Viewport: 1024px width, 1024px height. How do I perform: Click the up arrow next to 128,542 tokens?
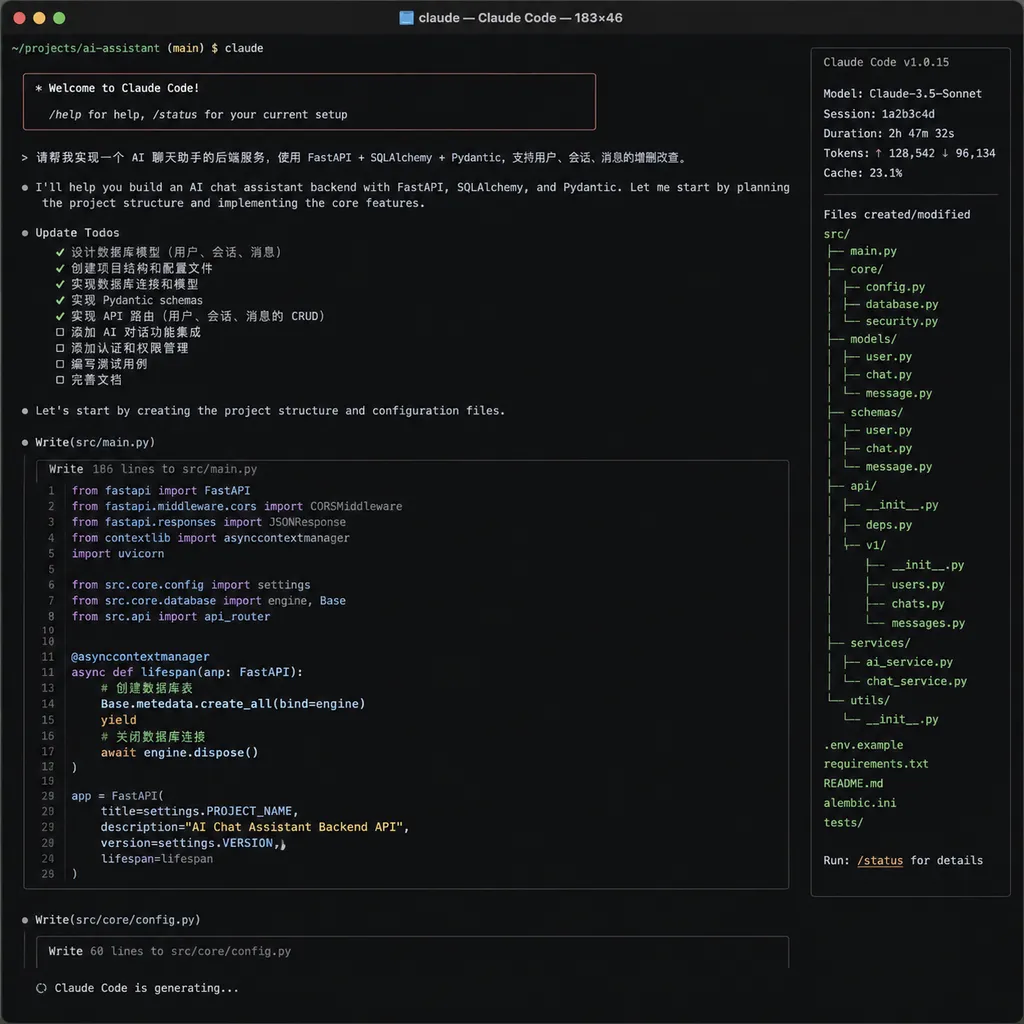tap(878, 153)
